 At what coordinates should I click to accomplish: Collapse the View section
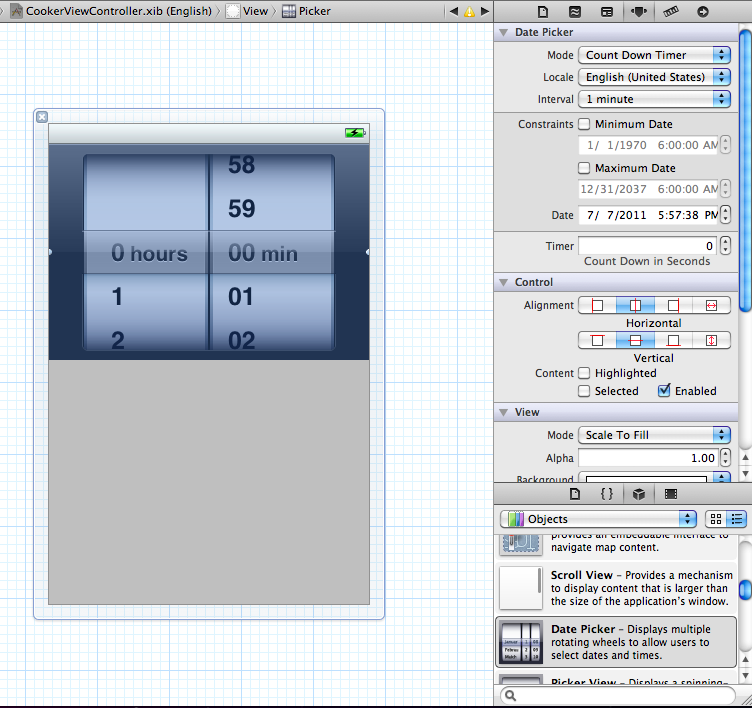[x=503, y=413]
